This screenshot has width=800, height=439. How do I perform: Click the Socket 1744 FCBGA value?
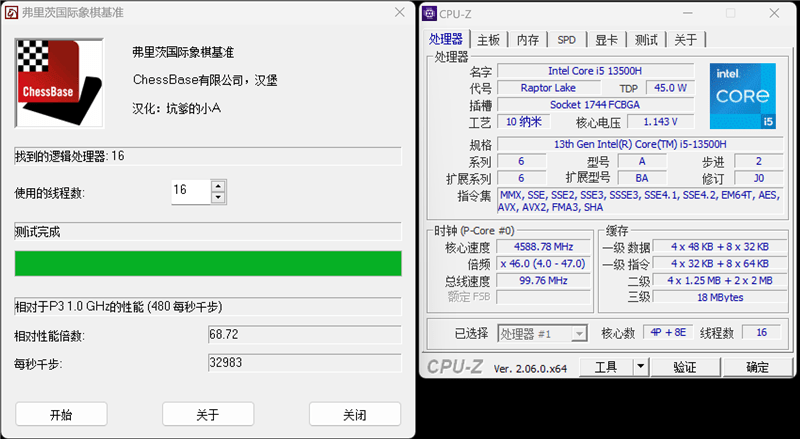pos(595,105)
